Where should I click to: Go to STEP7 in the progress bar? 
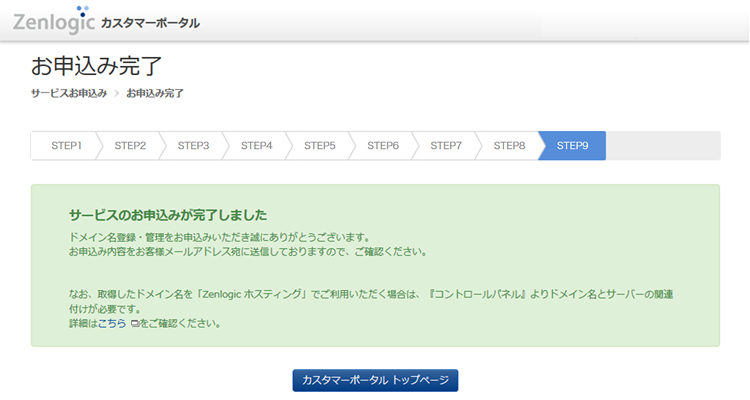point(446,146)
